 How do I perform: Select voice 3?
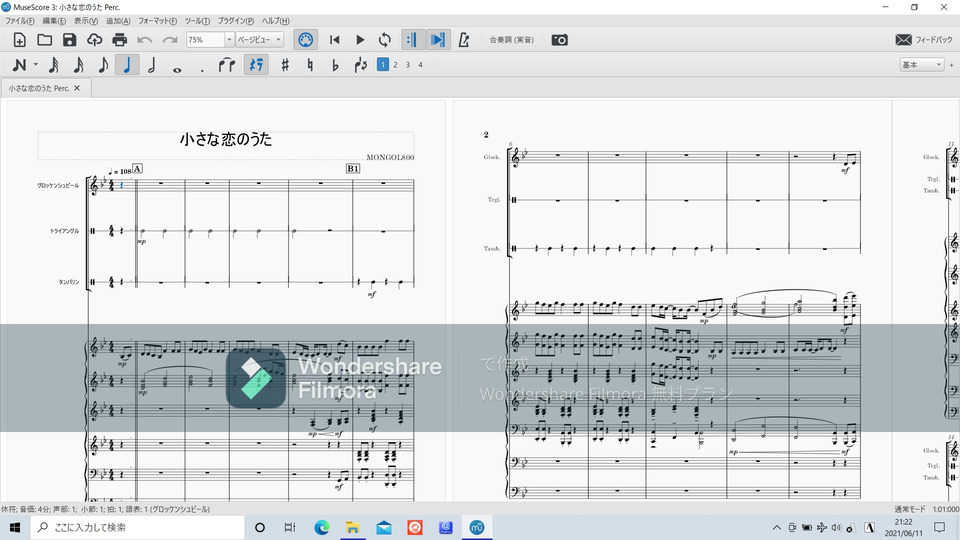pyautogui.click(x=408, y=65)
